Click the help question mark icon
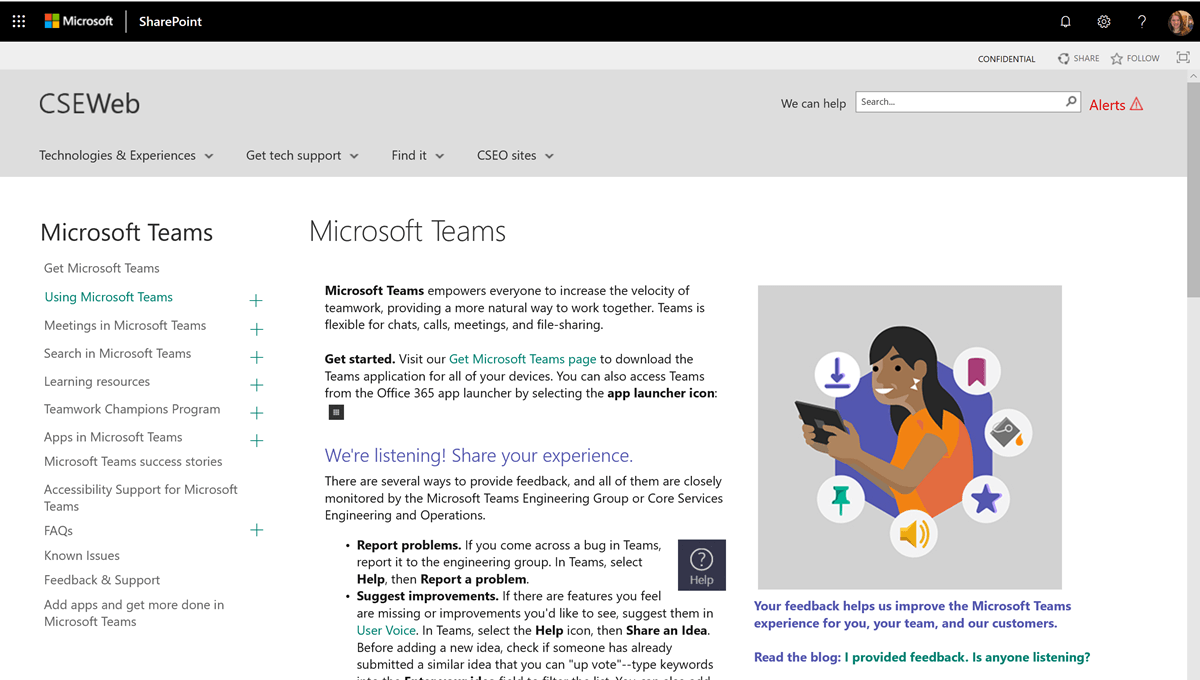The image size is (1200, 680). tap(1142, 21)
